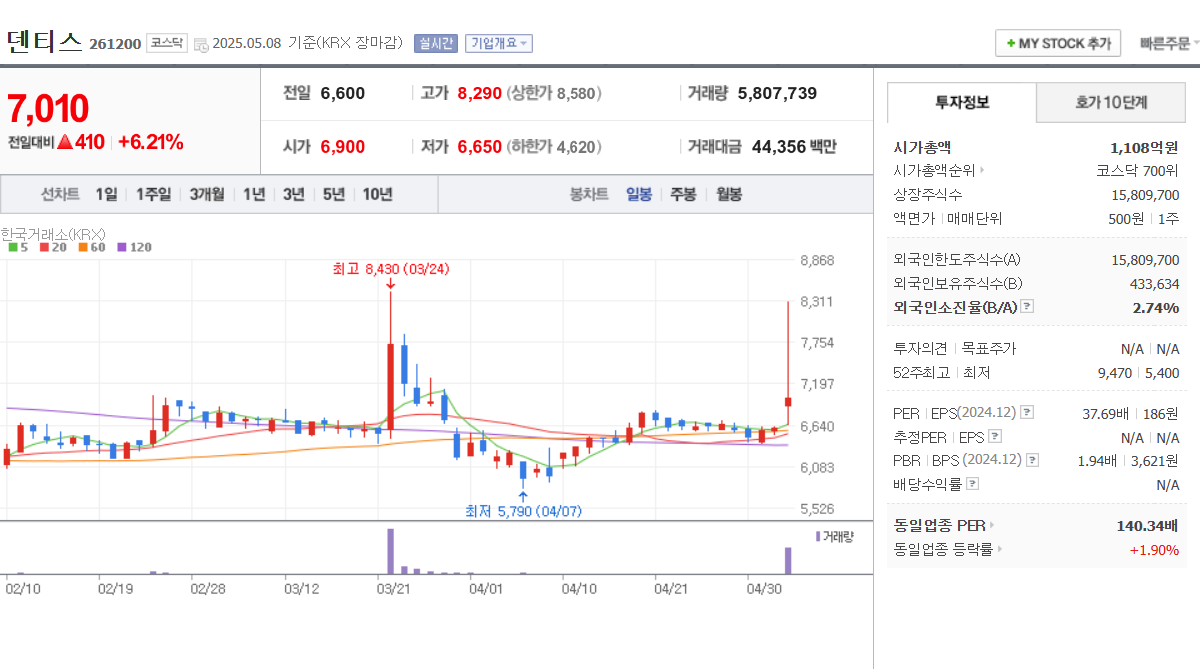Click the 시가총액 value 1,108억원
This screenshot has width=1202, height=669.
tap(1144, 147)
